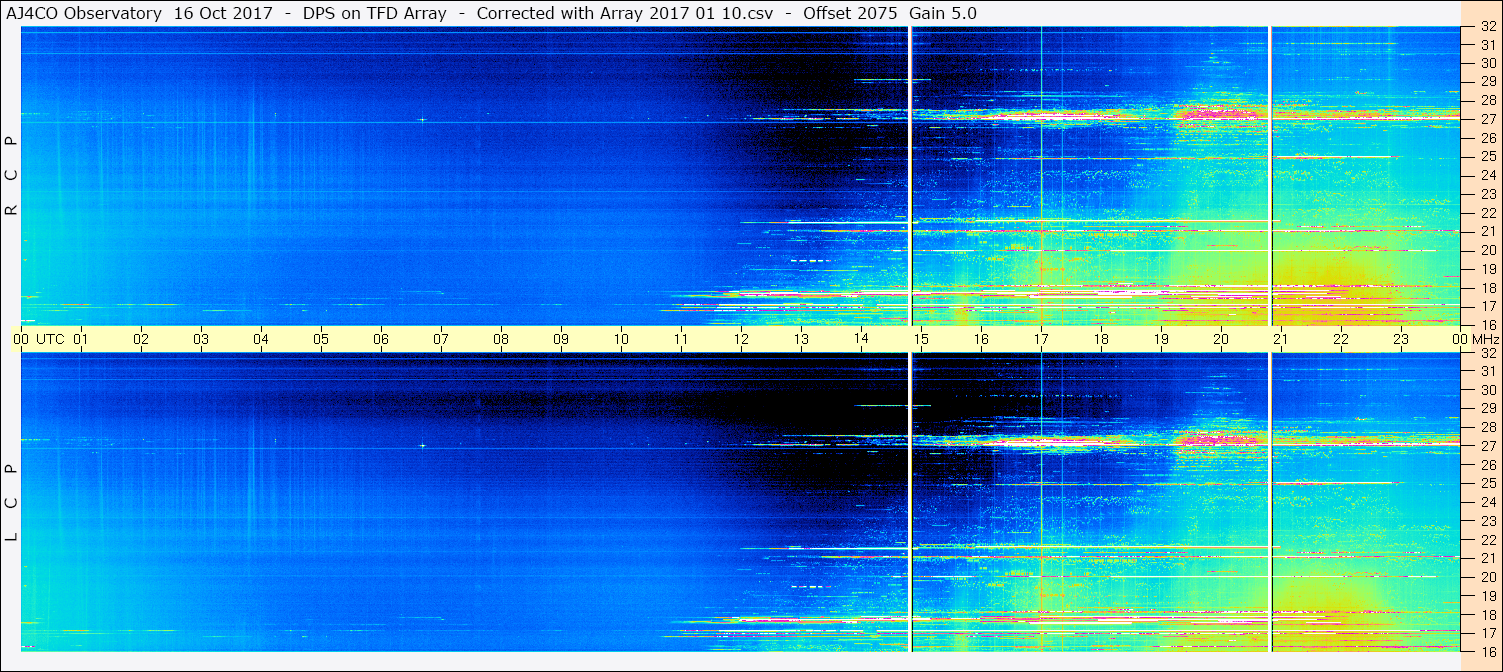Image resolution: width=1503 pixels, height=672 pixels.
Task: Choose the 16 hour mark on the time axis
Action: (981, 339)
